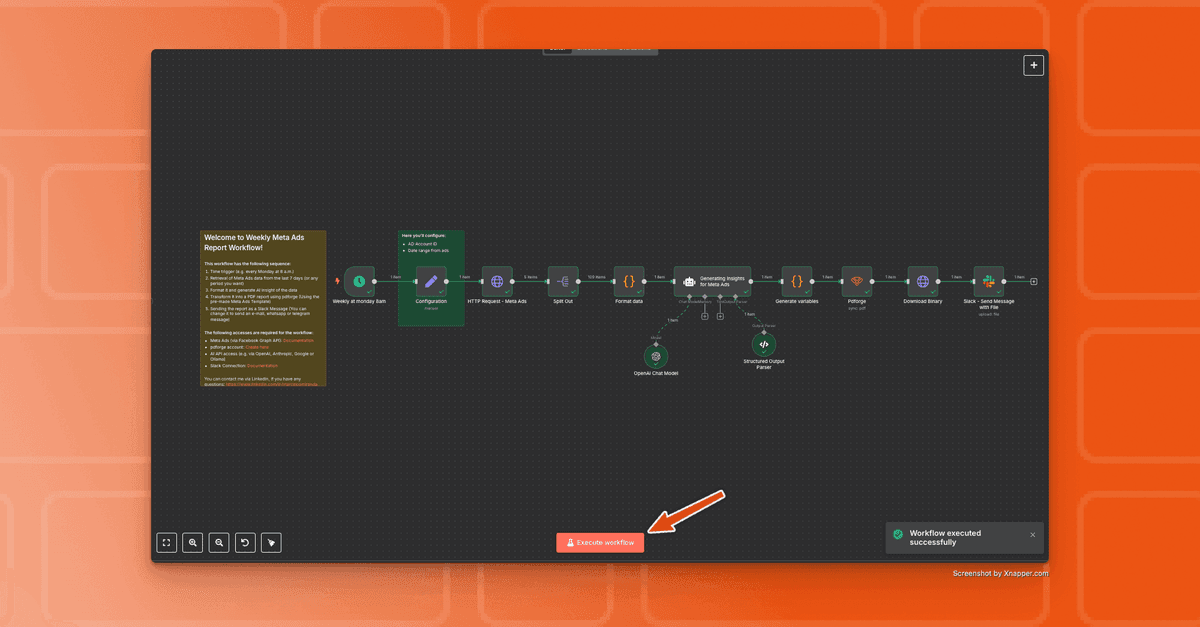Open the Configuration node with pencil icon
1200x627 pixels.
(x=431, y=281)
